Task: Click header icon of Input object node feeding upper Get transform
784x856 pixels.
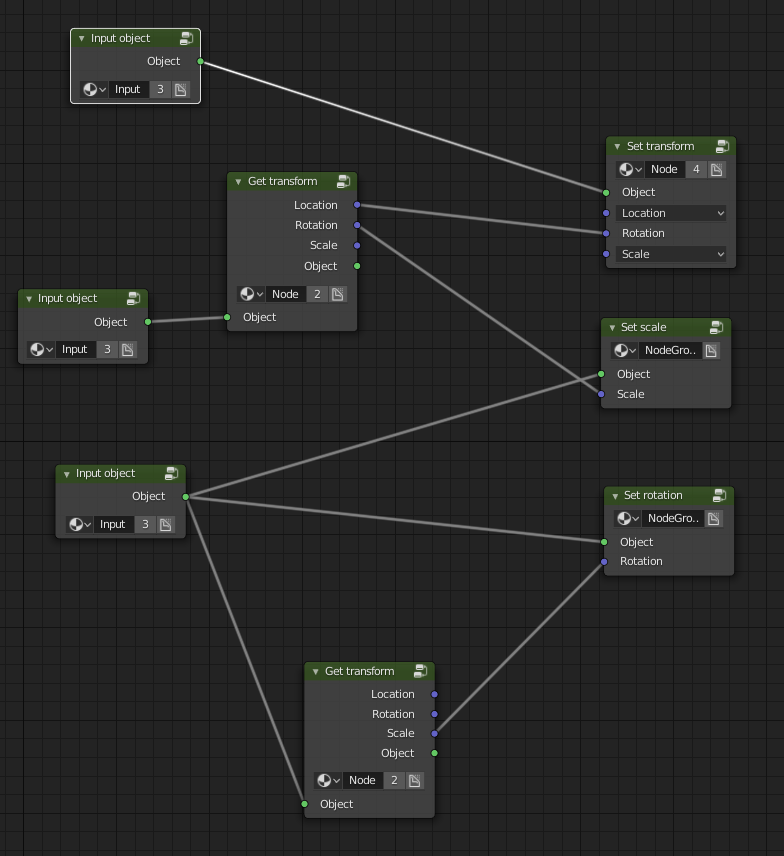Action: point(133,298)
